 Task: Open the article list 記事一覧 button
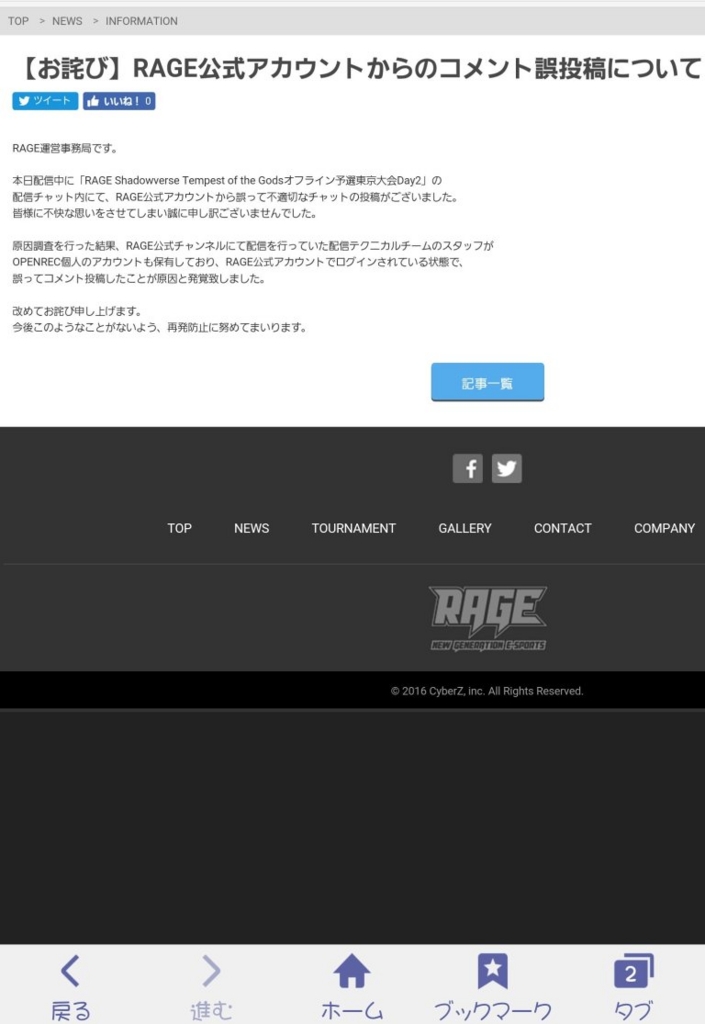(x=488, y=382)
